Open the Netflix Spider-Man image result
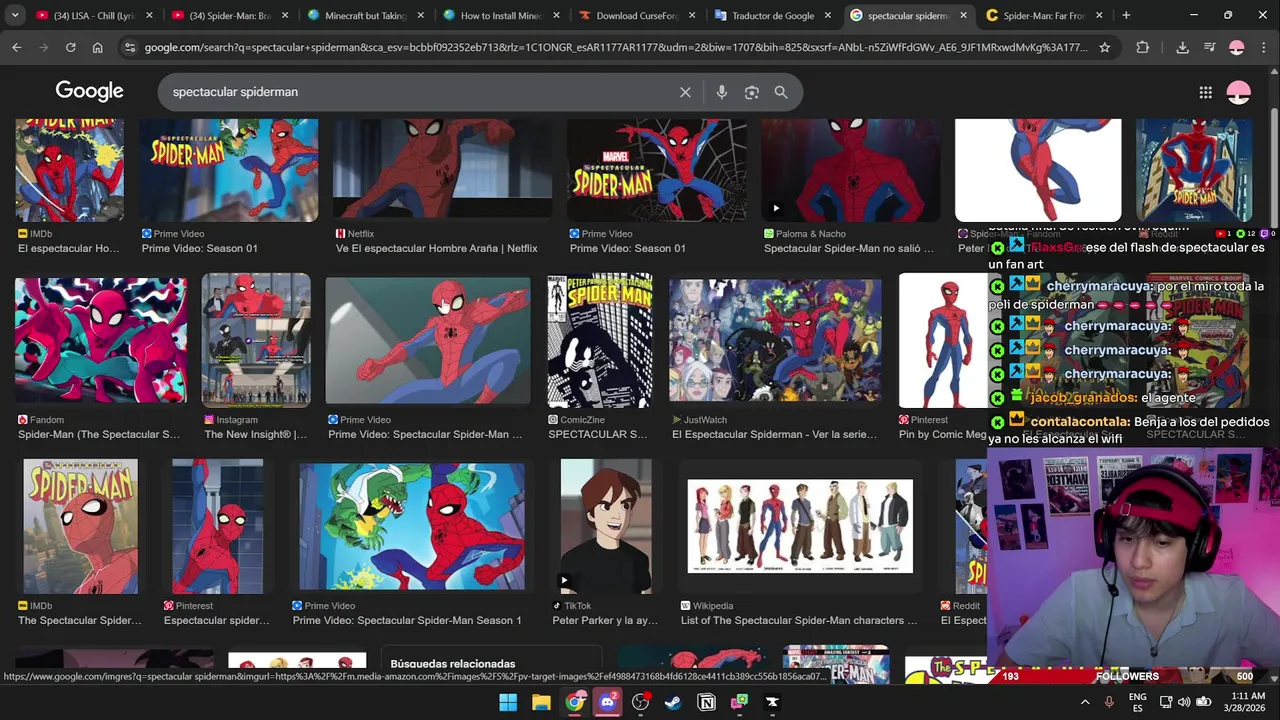Screen dimensions: 1280x720 pos(442,169)
